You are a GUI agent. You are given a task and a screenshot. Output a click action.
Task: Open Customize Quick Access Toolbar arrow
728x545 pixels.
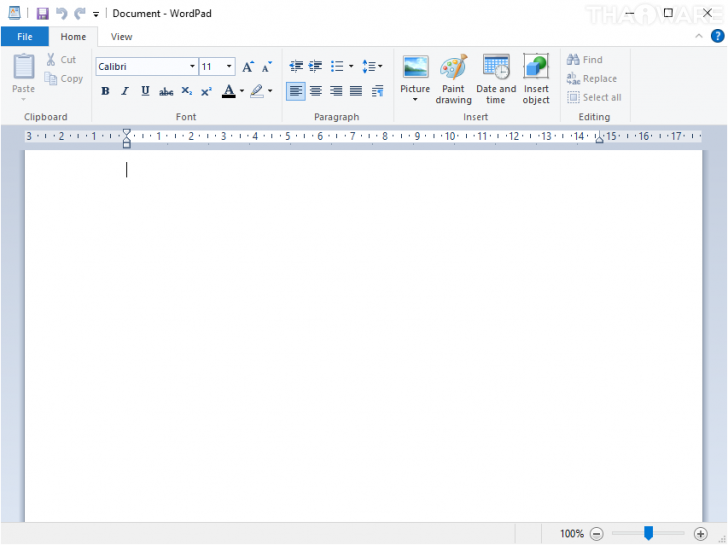point(96,14)
